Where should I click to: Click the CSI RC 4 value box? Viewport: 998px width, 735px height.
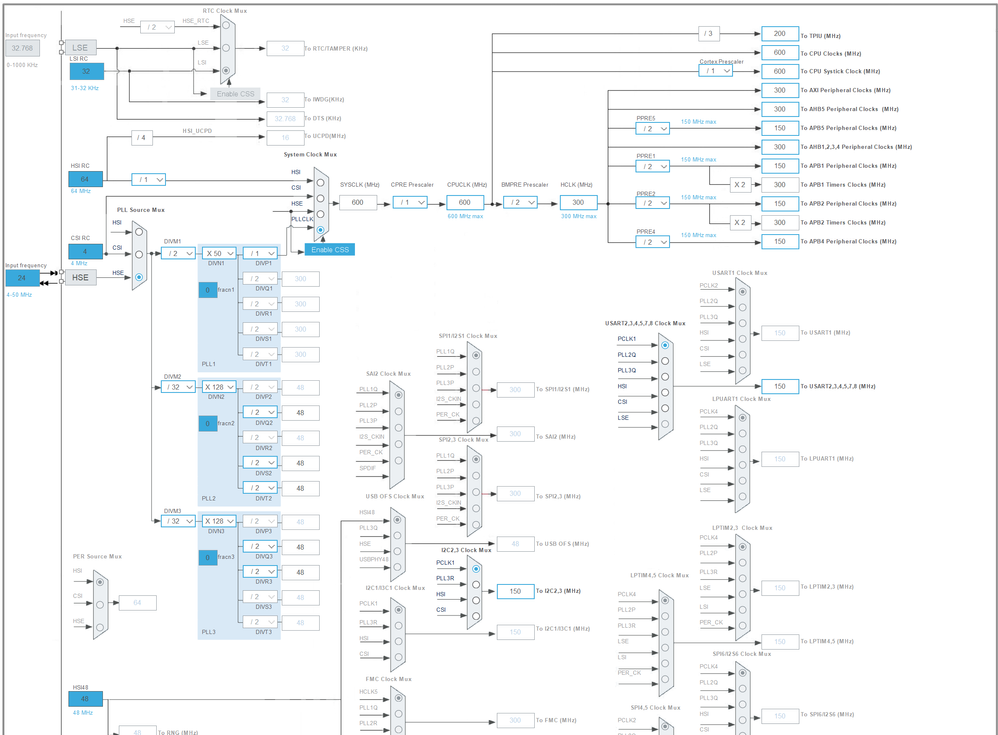(x=85, y=251)
